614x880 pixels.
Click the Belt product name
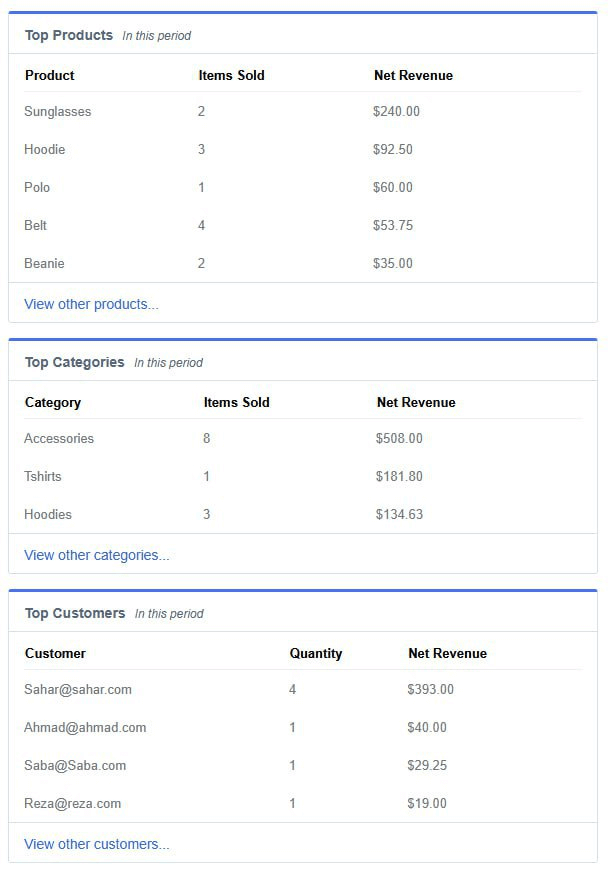[36, 226]
